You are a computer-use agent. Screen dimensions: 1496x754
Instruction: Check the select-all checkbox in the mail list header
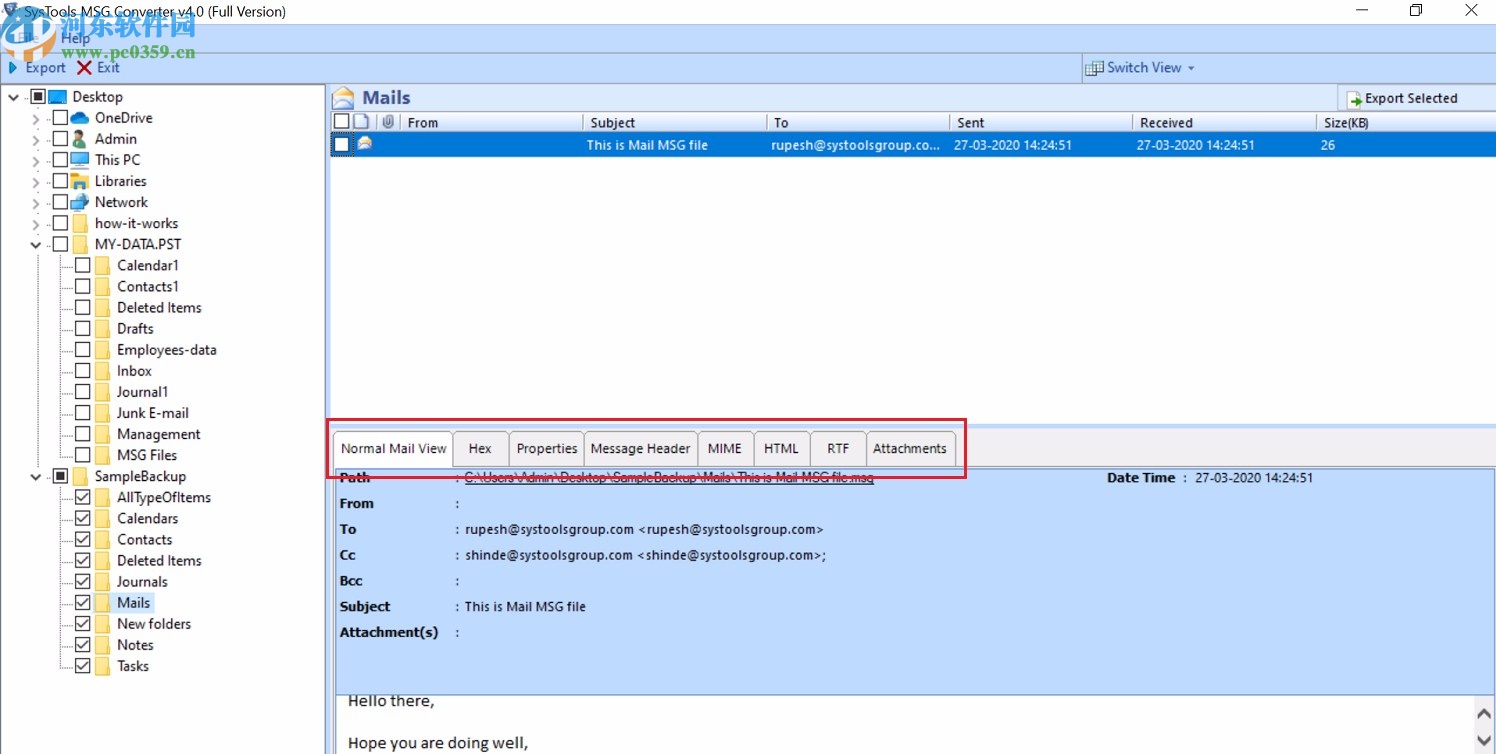pos(341,122)
